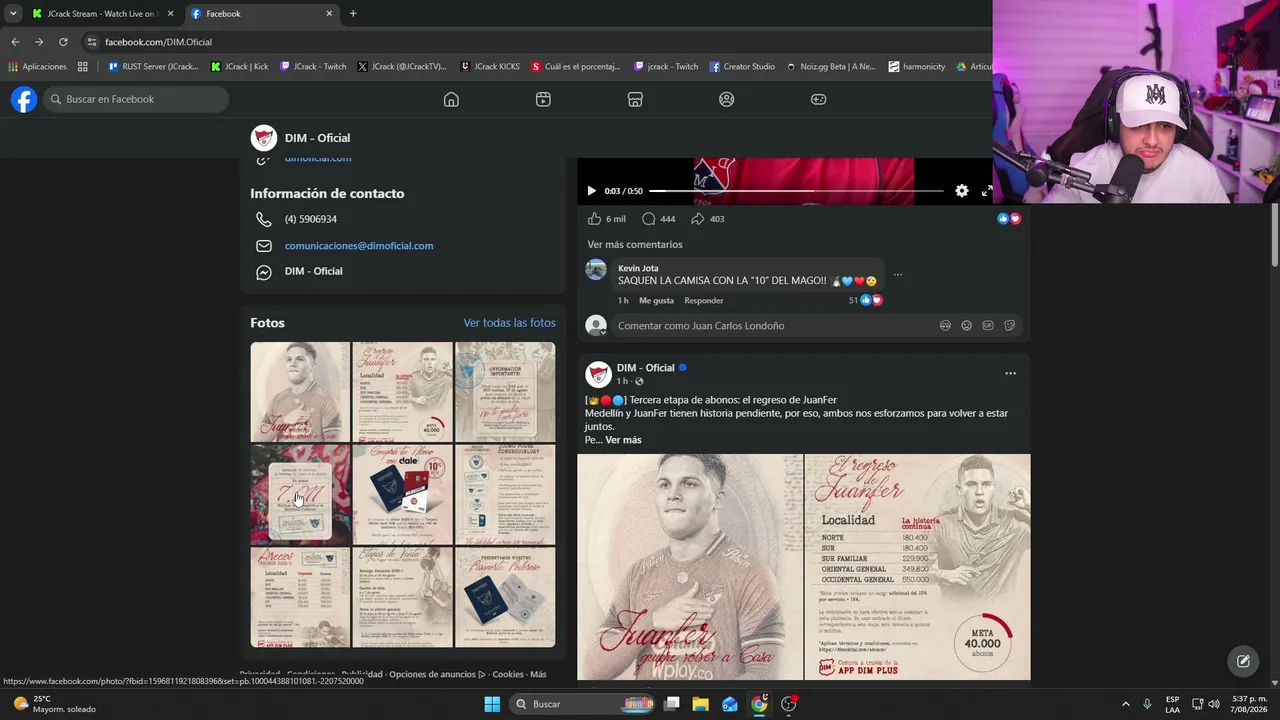
Task: Like the video post with 6 mil
Action: click(x=606, y=219)
